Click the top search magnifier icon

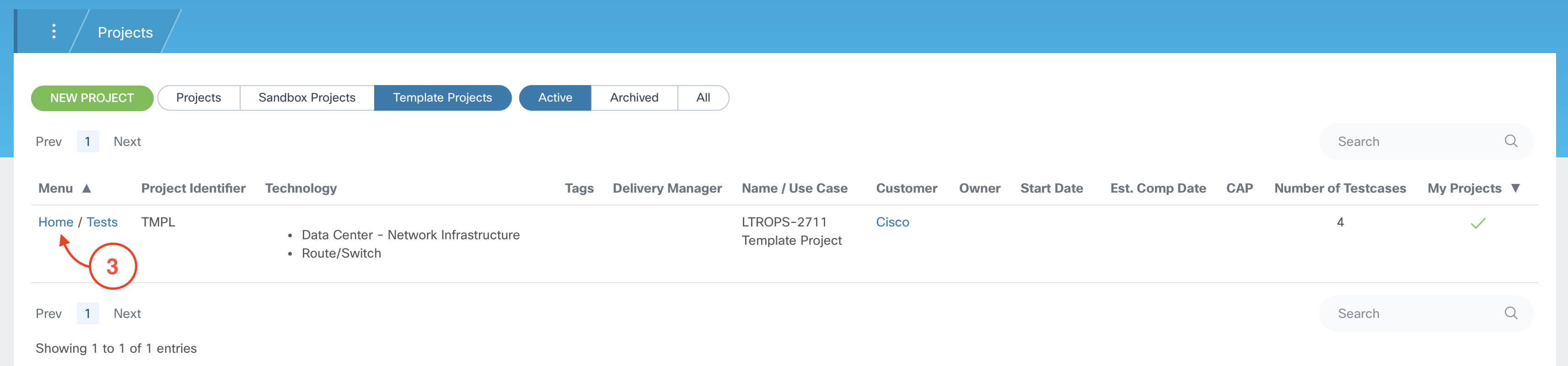coord(1510,141)
